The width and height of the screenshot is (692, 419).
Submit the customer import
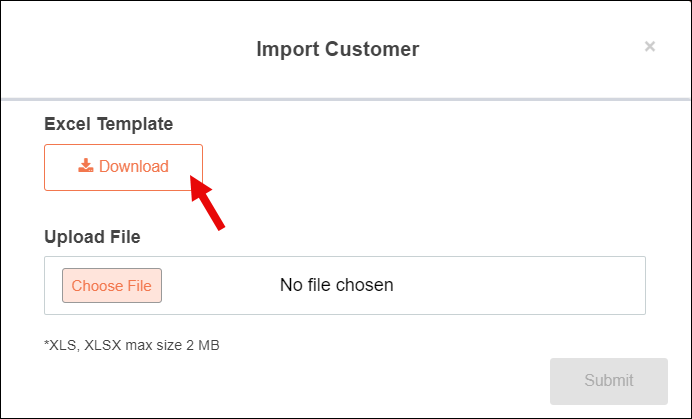(x=608, y=381)
